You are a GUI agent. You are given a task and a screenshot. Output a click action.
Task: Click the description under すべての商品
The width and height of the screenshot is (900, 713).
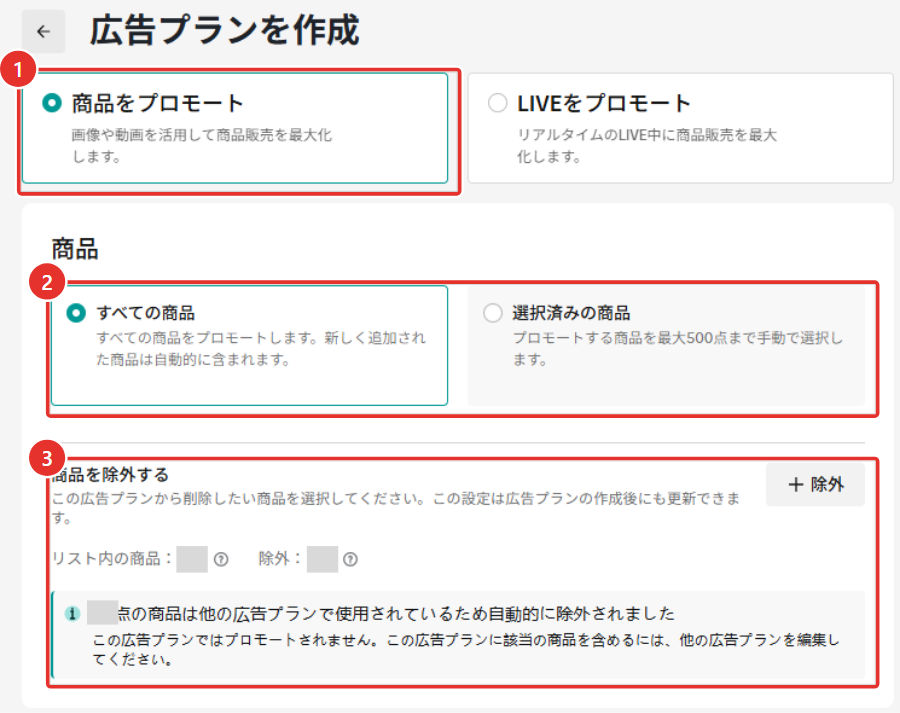pyautogui.click(x=261, y=348)
